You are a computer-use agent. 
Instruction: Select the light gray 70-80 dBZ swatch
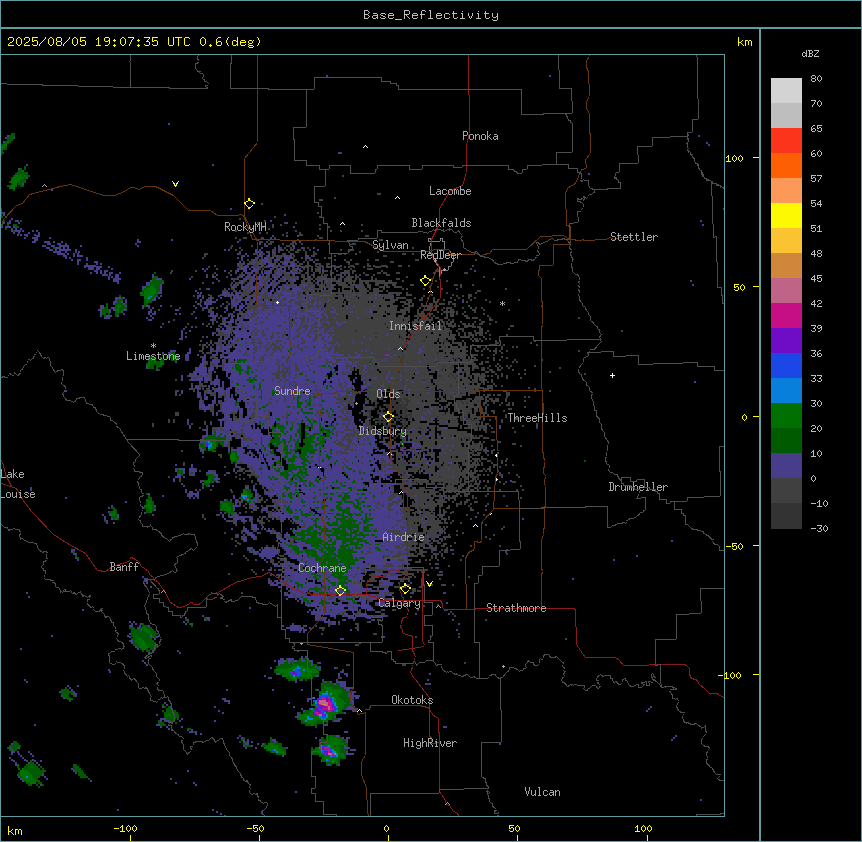[x=786, y=91]
